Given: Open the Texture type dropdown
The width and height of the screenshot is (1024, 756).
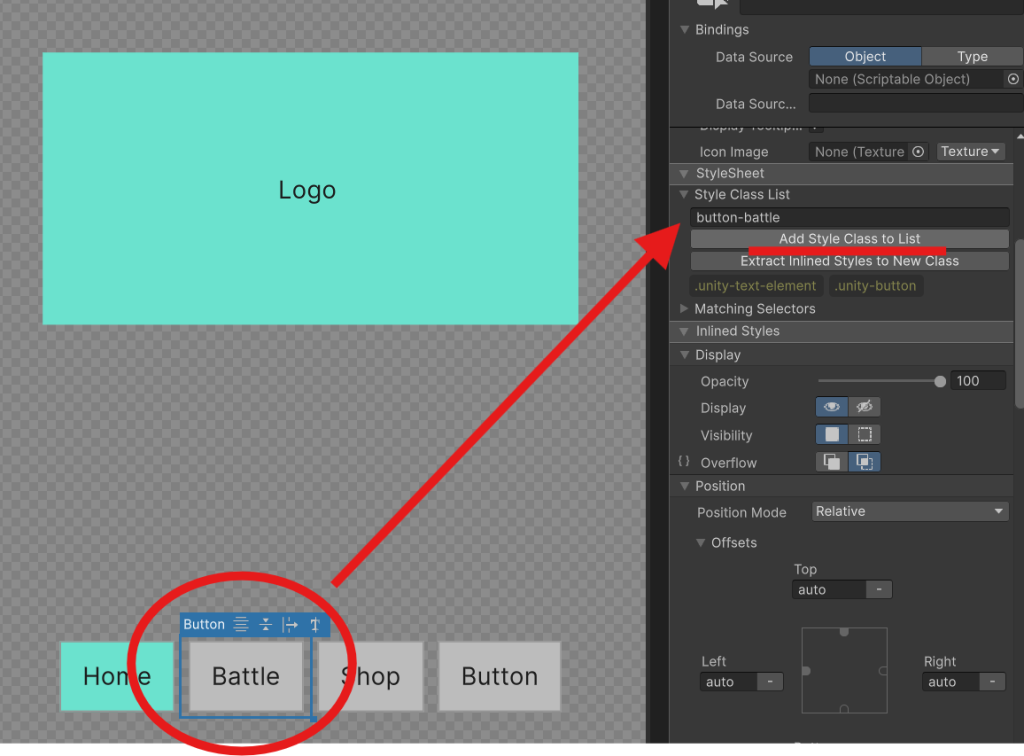Looking at the screenshot, I should point(970,152).
